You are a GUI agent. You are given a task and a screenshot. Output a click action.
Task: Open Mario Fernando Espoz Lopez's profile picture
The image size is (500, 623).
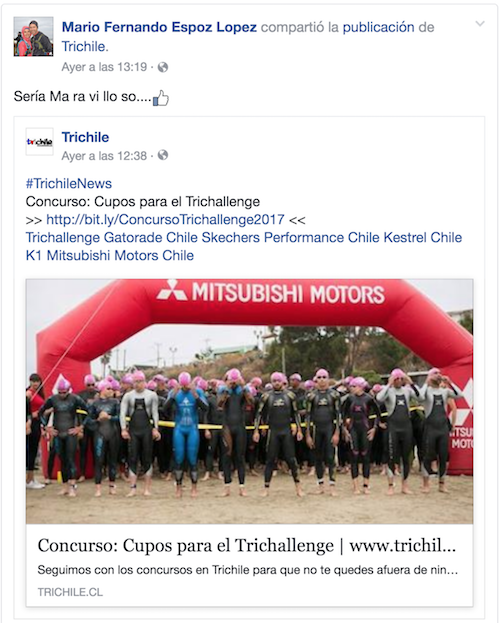tap(33, 36)
